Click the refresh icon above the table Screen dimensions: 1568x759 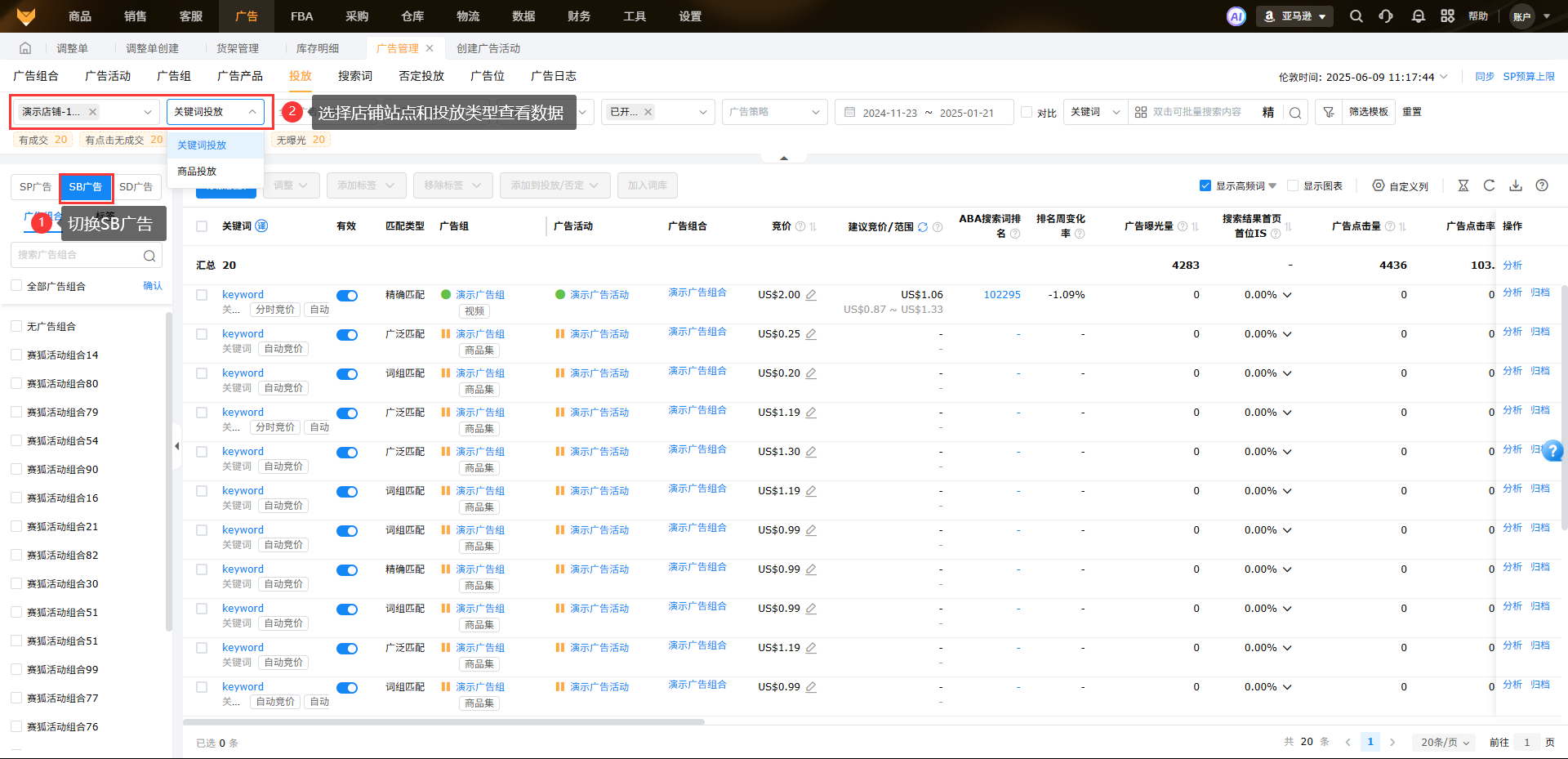tap(1490, 185)
